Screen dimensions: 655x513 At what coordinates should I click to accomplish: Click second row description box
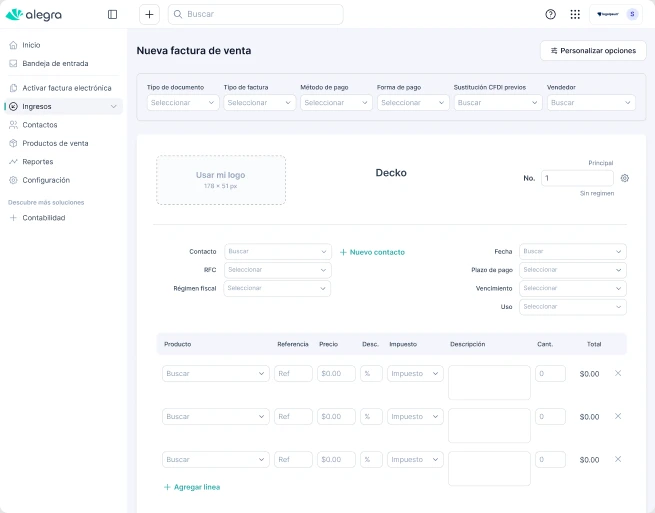tap(489, 425)
